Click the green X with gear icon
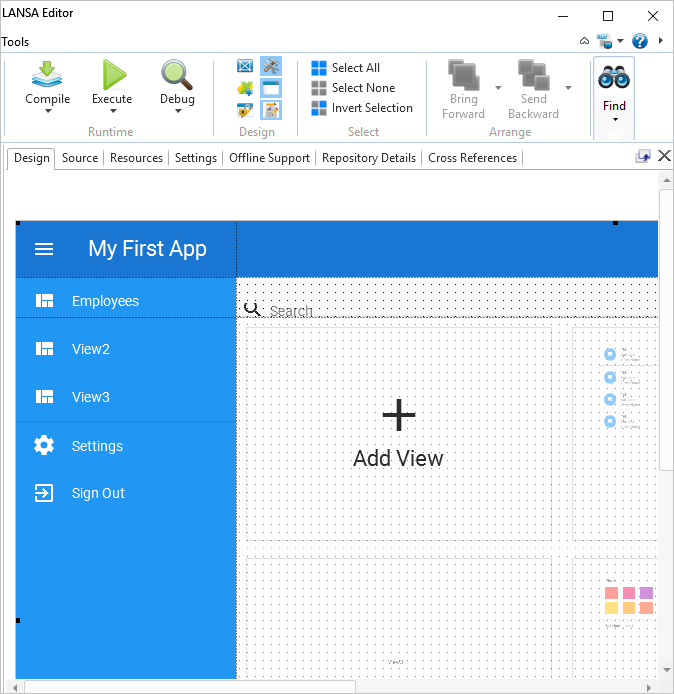 pos(245,88)
